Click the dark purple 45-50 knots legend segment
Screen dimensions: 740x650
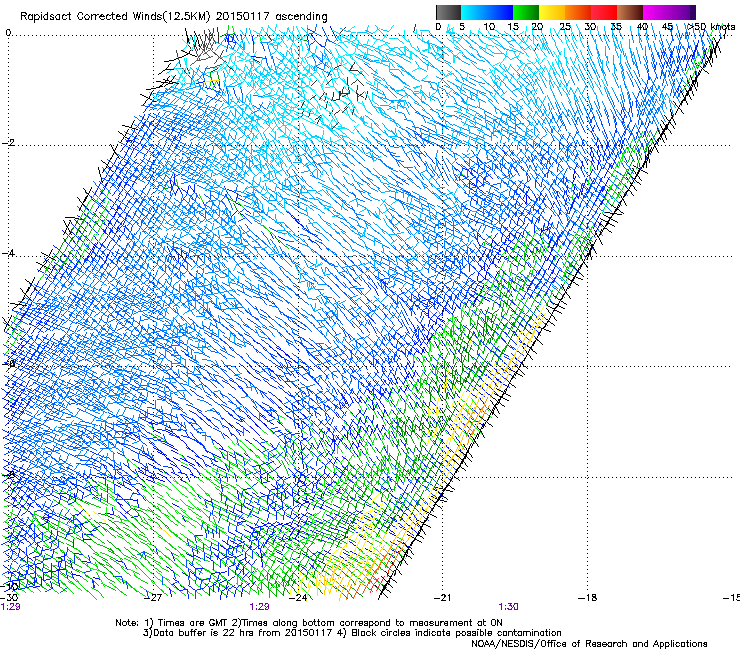coord(682,12)
